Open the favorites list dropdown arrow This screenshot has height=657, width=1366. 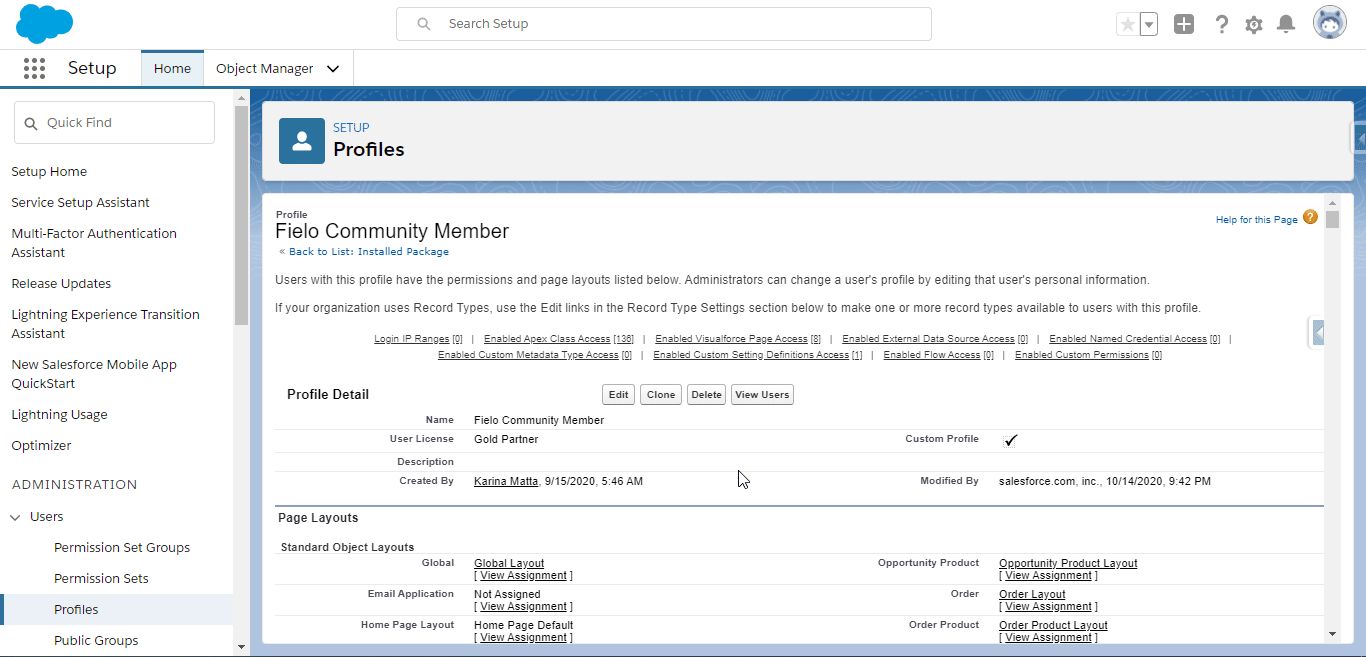tap(1149, 24)
